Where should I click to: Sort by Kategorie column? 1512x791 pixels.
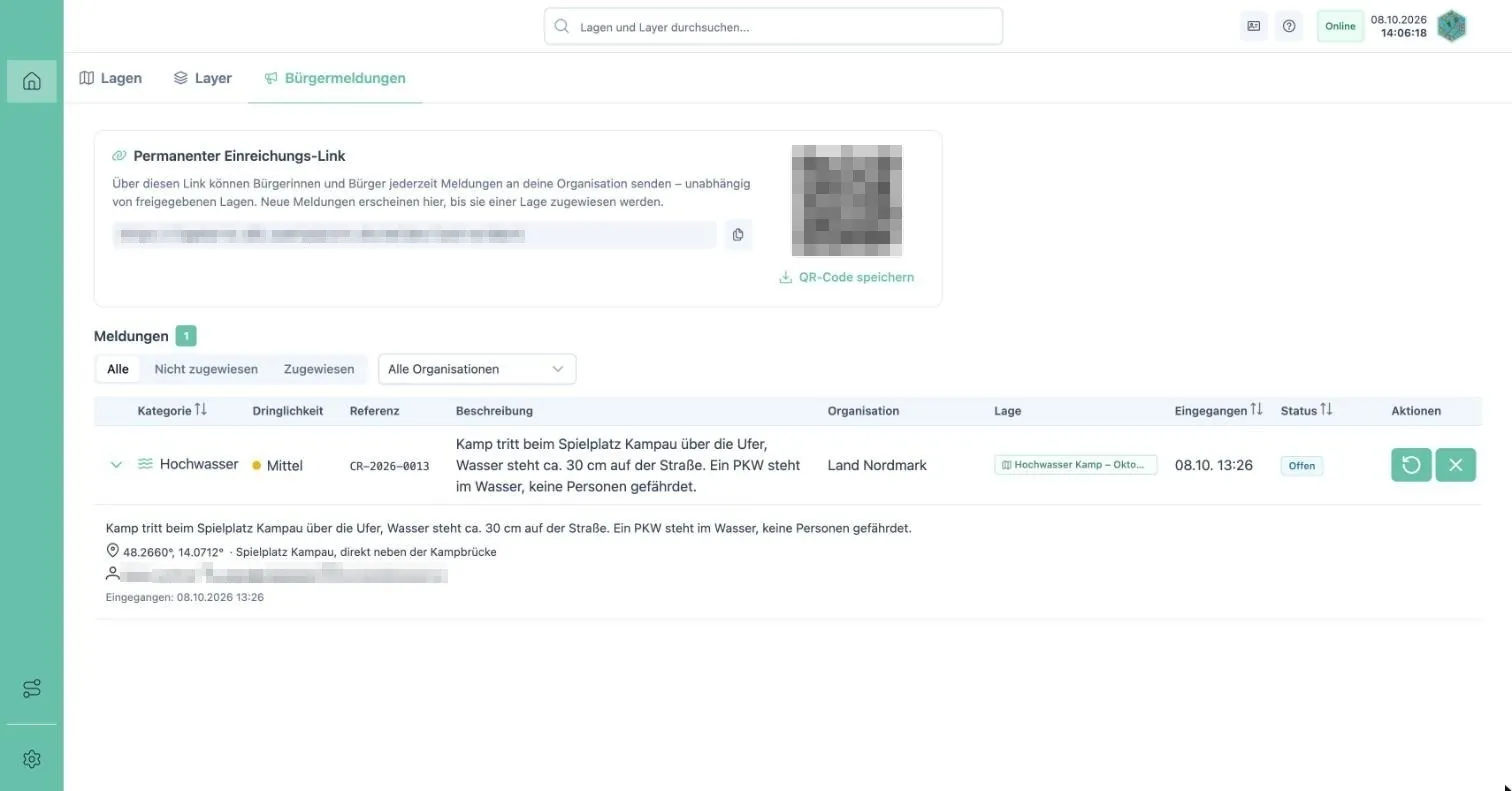(x=172, y=410)
